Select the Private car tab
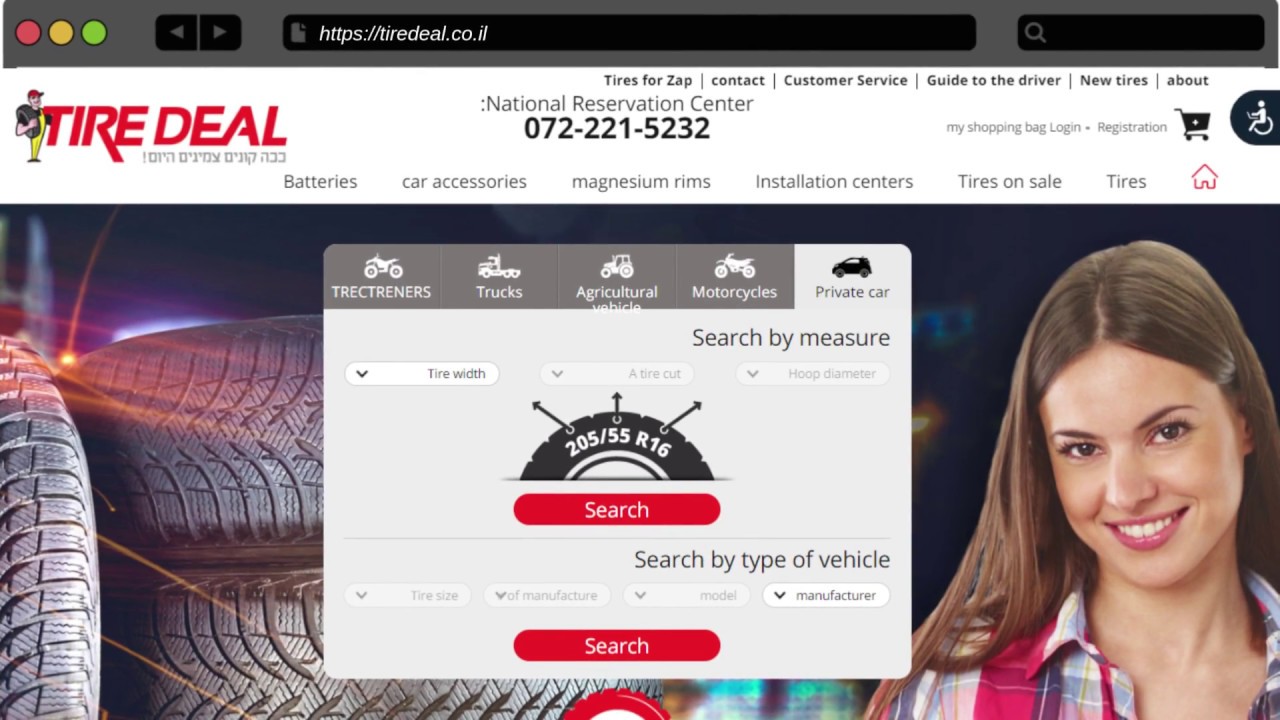Viewport: 1280px width, 720px height. pyautogui.click(x=852, y=277)
